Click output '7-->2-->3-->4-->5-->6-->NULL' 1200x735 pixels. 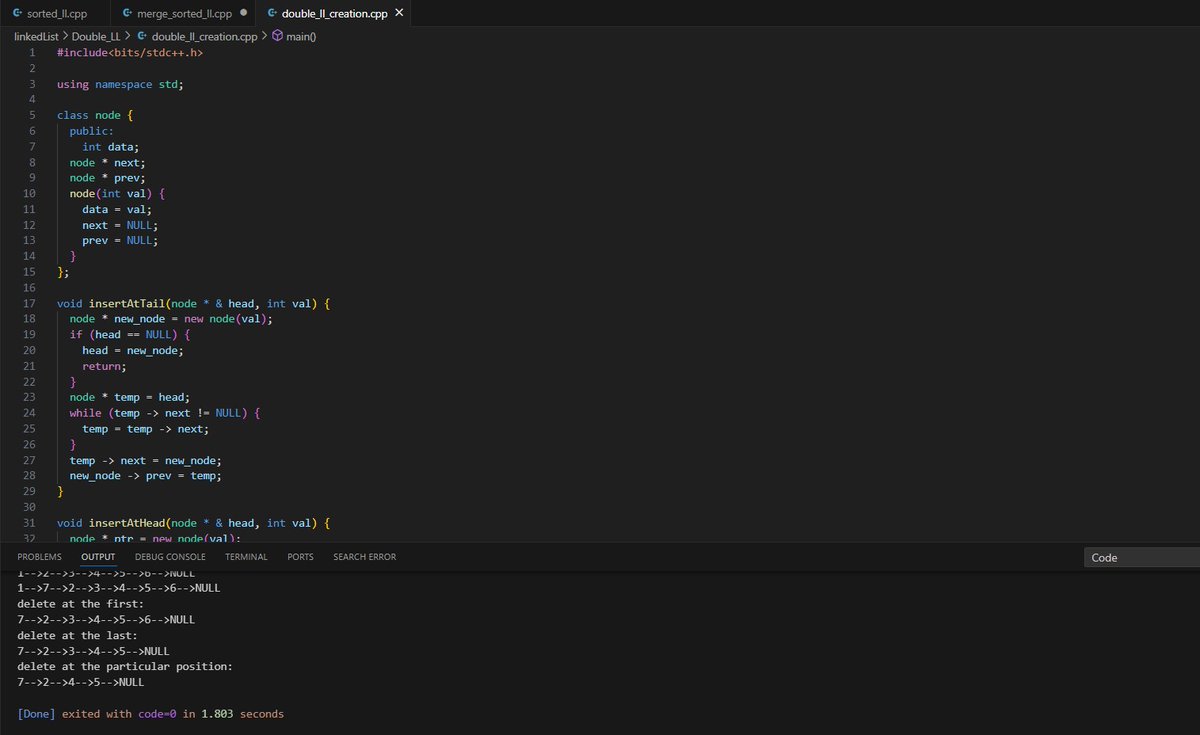pos(106,620)
